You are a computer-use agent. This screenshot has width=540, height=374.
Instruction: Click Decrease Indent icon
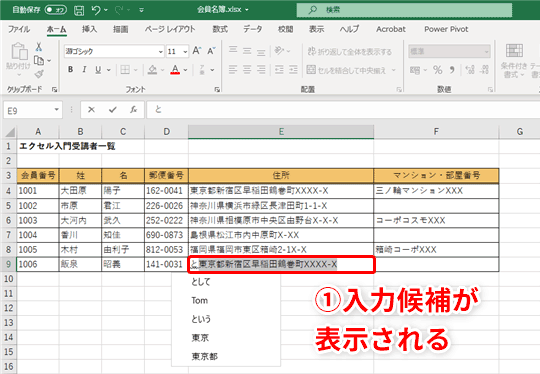click(x=279, y=70)
